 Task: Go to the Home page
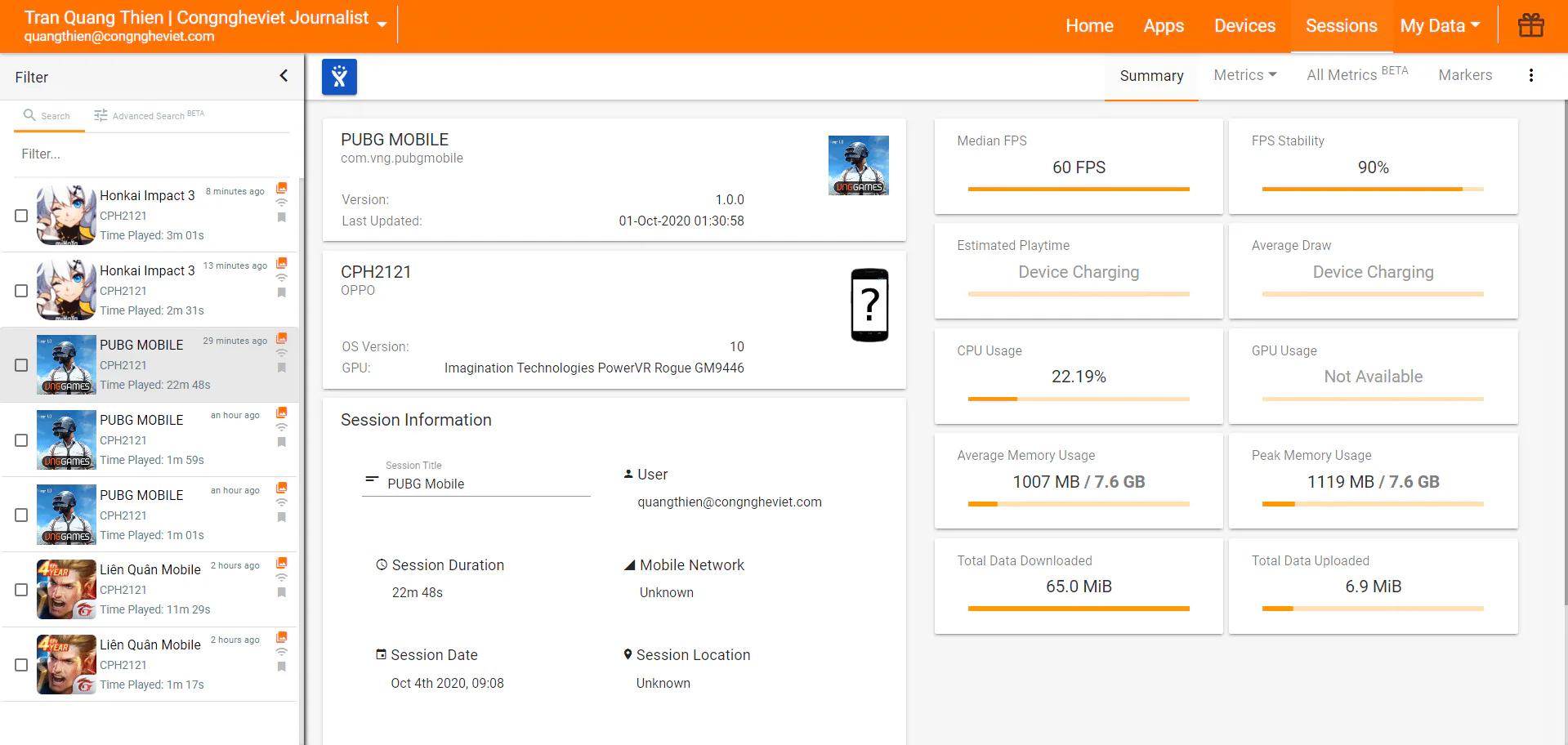[1089, 26]
